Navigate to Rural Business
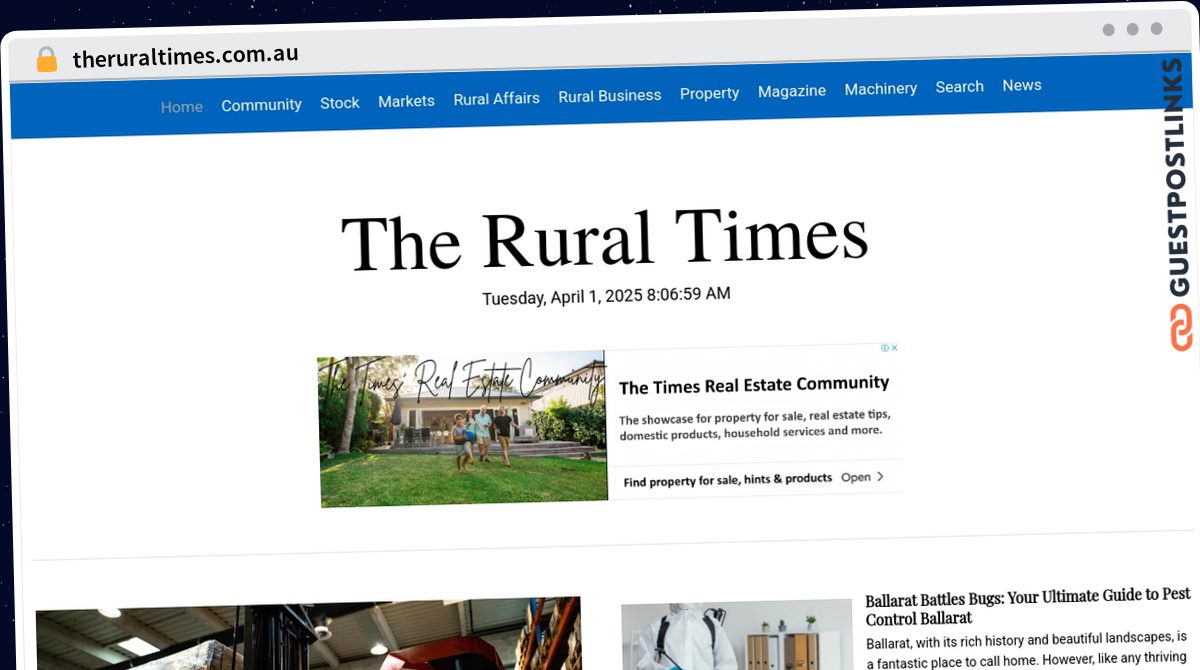This screenshot has width=1200, height=670. pyautogui.click(x=610, y=96)
